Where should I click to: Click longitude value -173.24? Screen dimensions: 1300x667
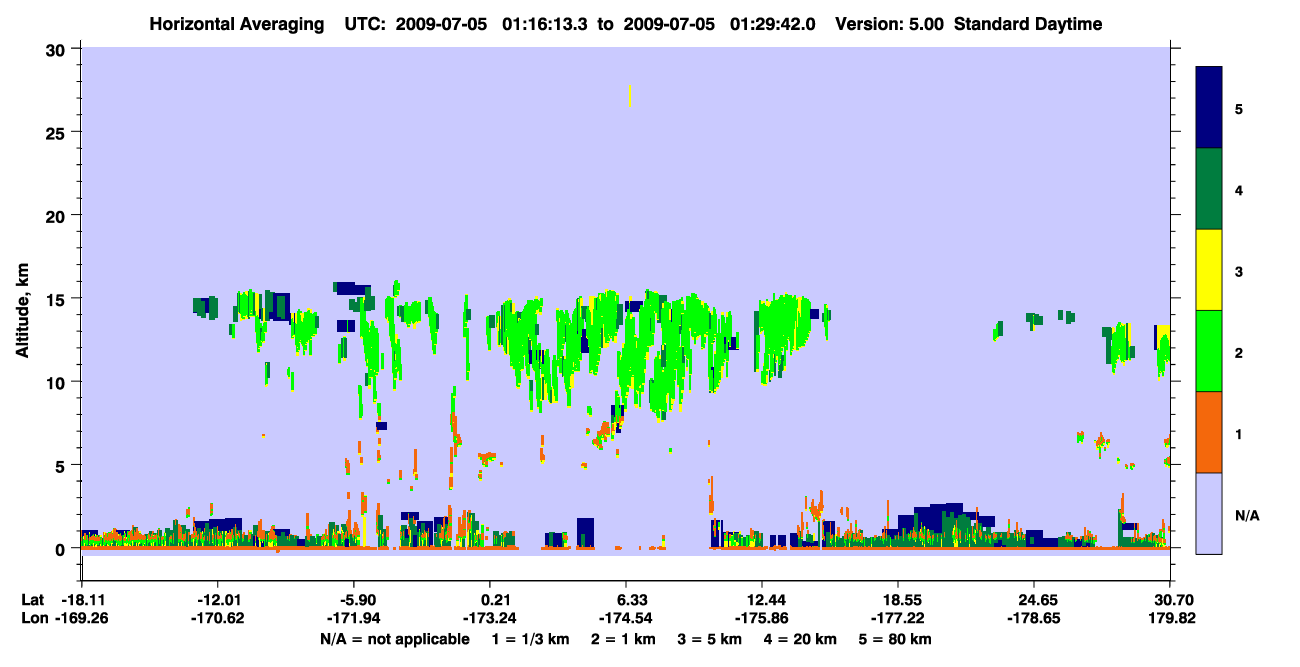click(x=490, y=619)
